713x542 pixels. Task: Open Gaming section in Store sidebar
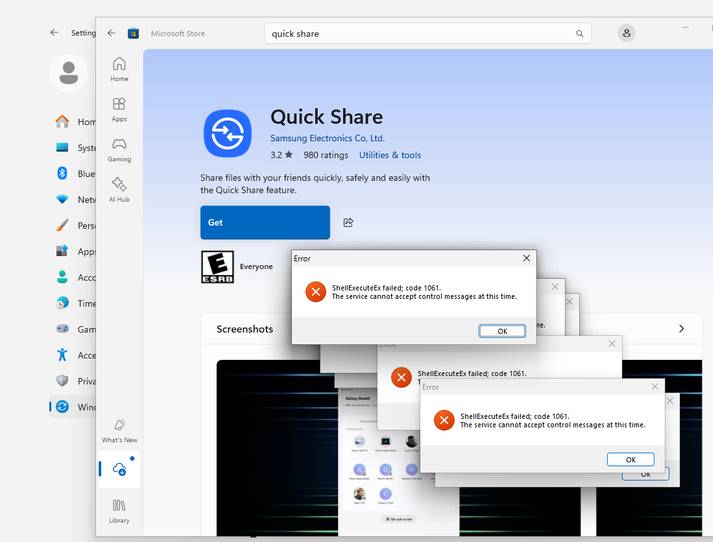[119, 150]
